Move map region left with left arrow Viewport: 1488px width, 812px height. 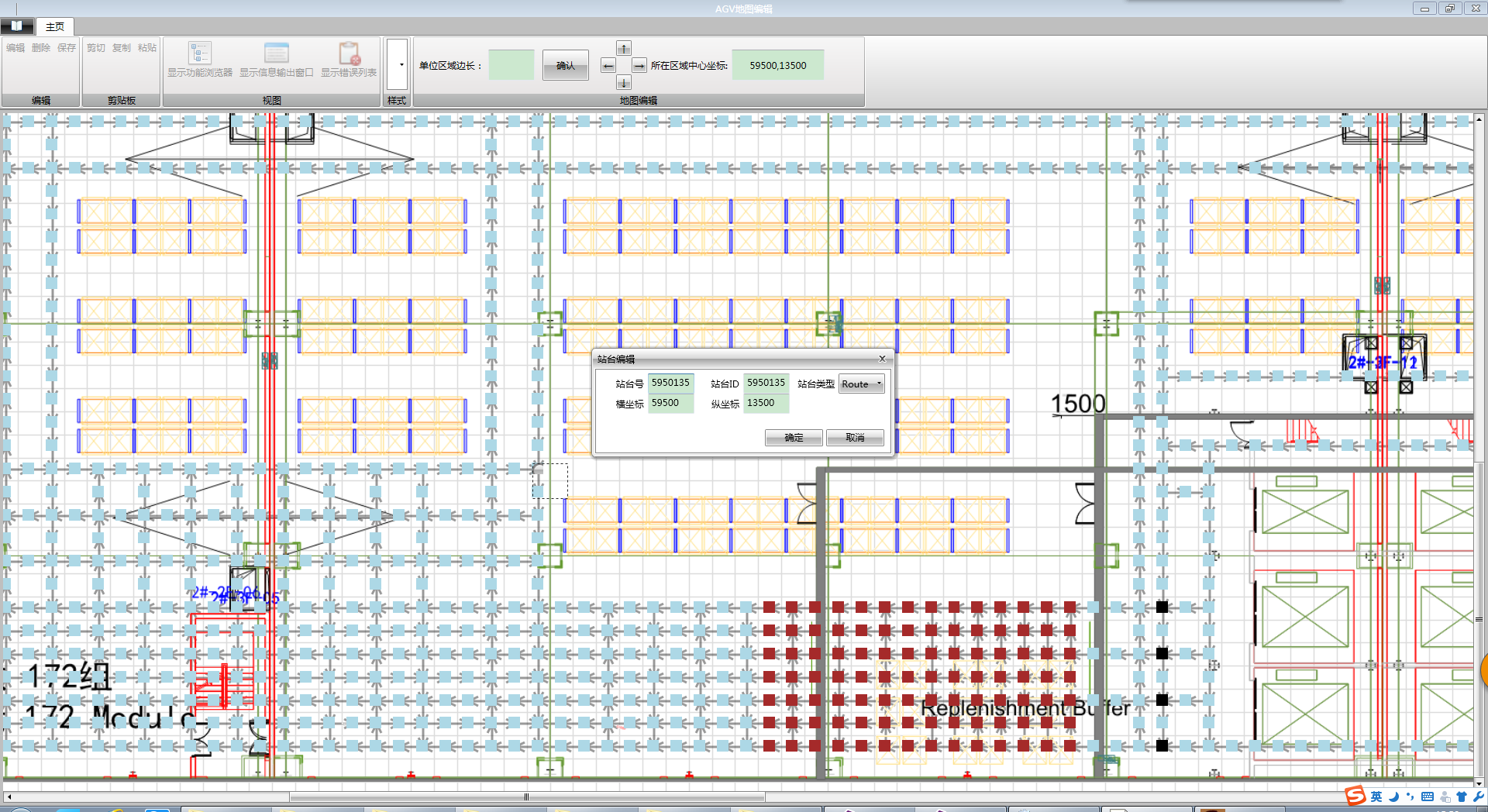608,66
